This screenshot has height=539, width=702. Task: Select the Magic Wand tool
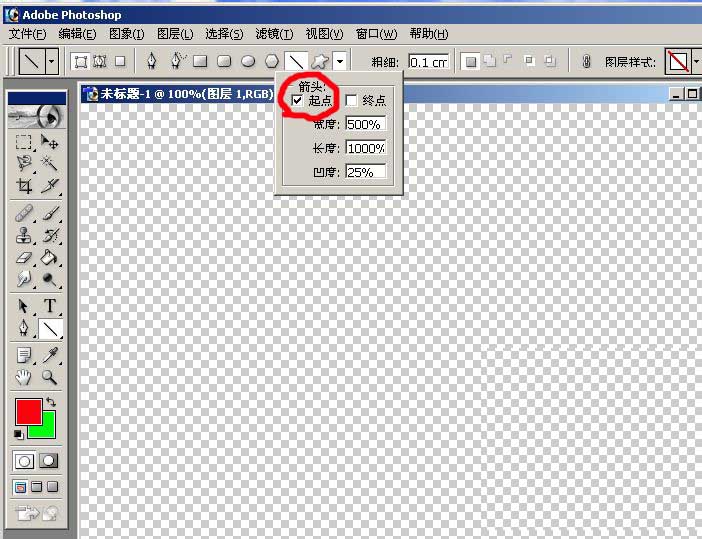point(49,163)
